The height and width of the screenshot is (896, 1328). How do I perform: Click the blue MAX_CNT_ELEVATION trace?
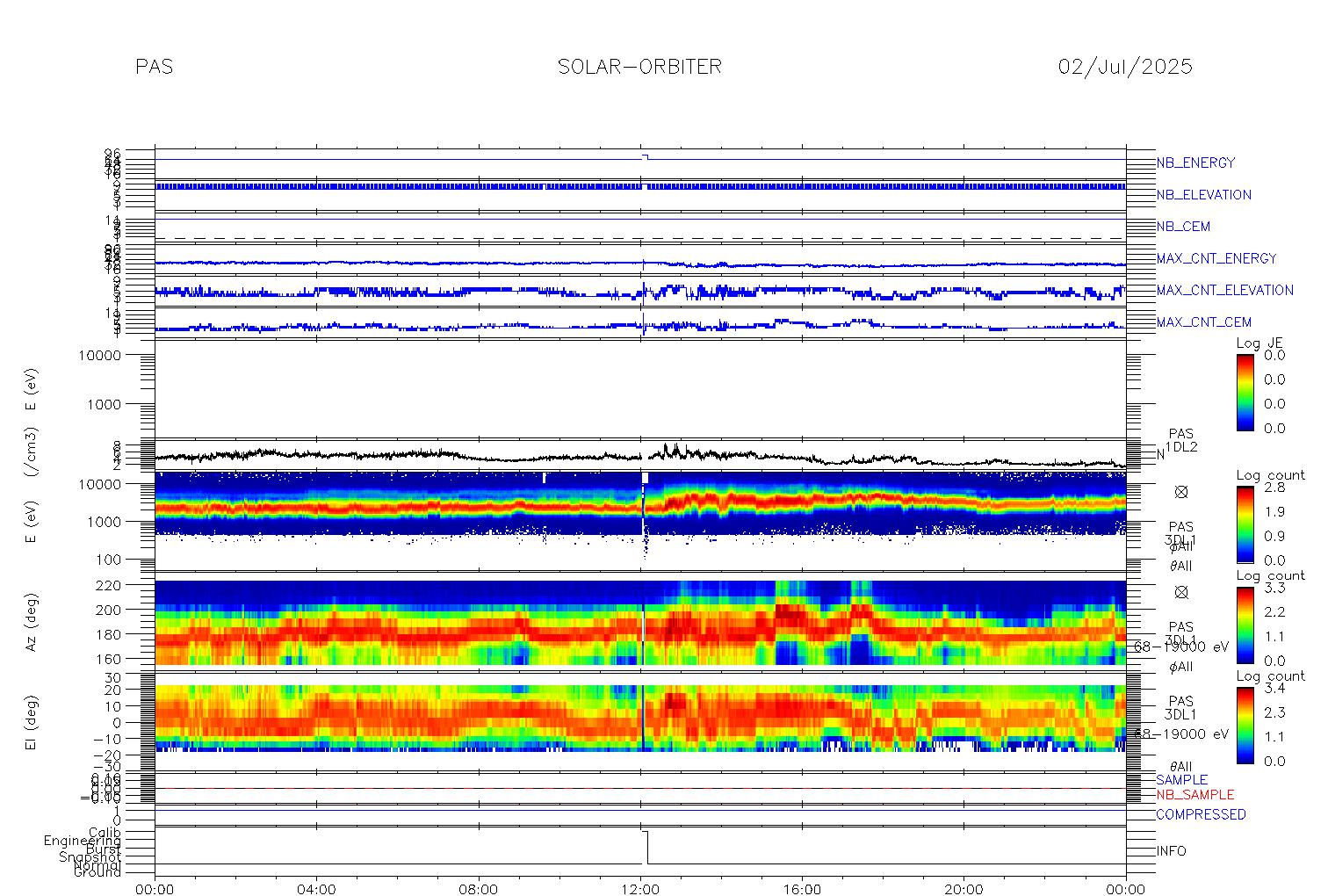(640, 291)
